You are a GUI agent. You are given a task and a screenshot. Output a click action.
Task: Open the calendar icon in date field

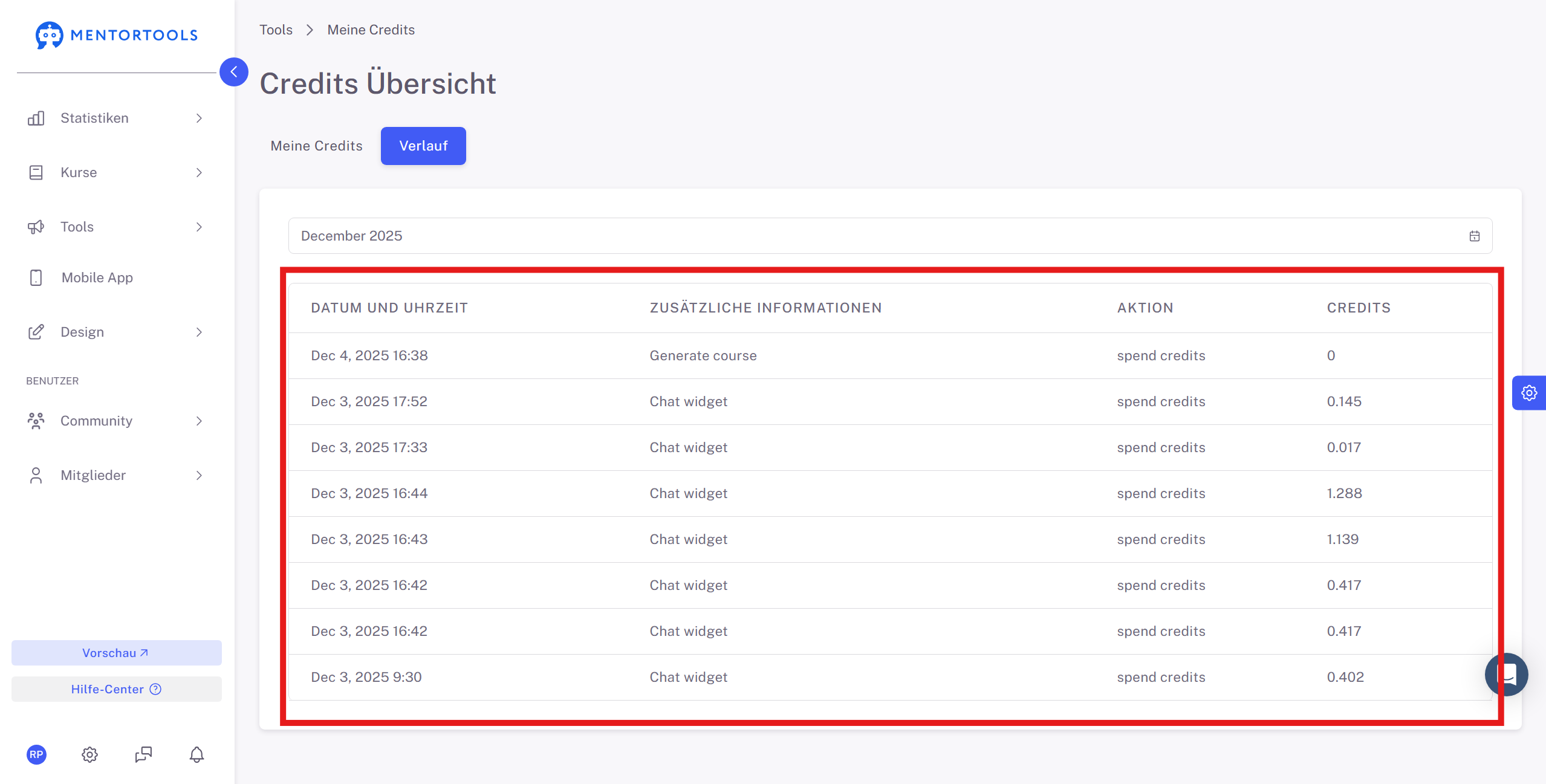pos(1475,236)
